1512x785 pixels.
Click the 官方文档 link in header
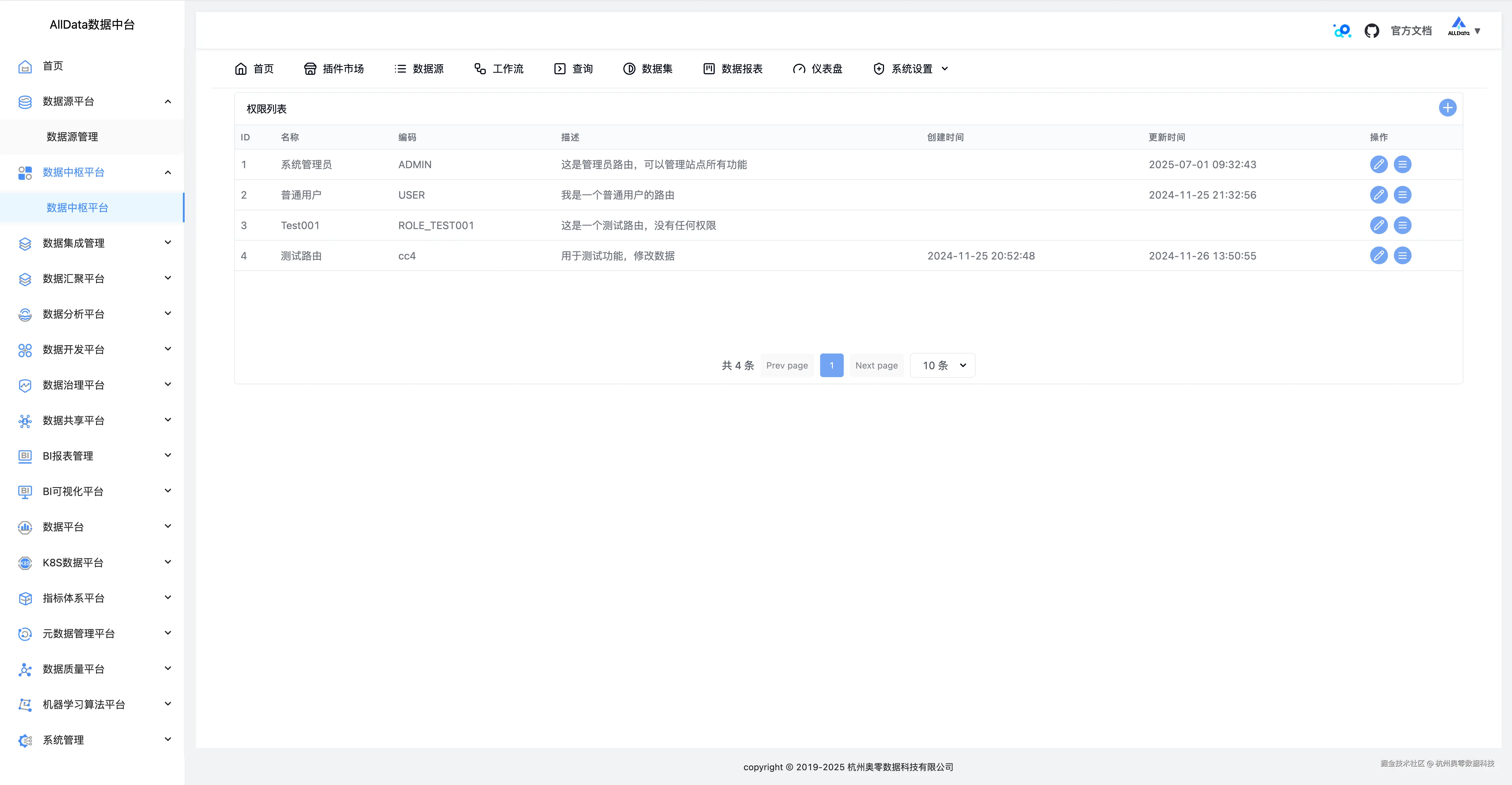[1411, 30]
